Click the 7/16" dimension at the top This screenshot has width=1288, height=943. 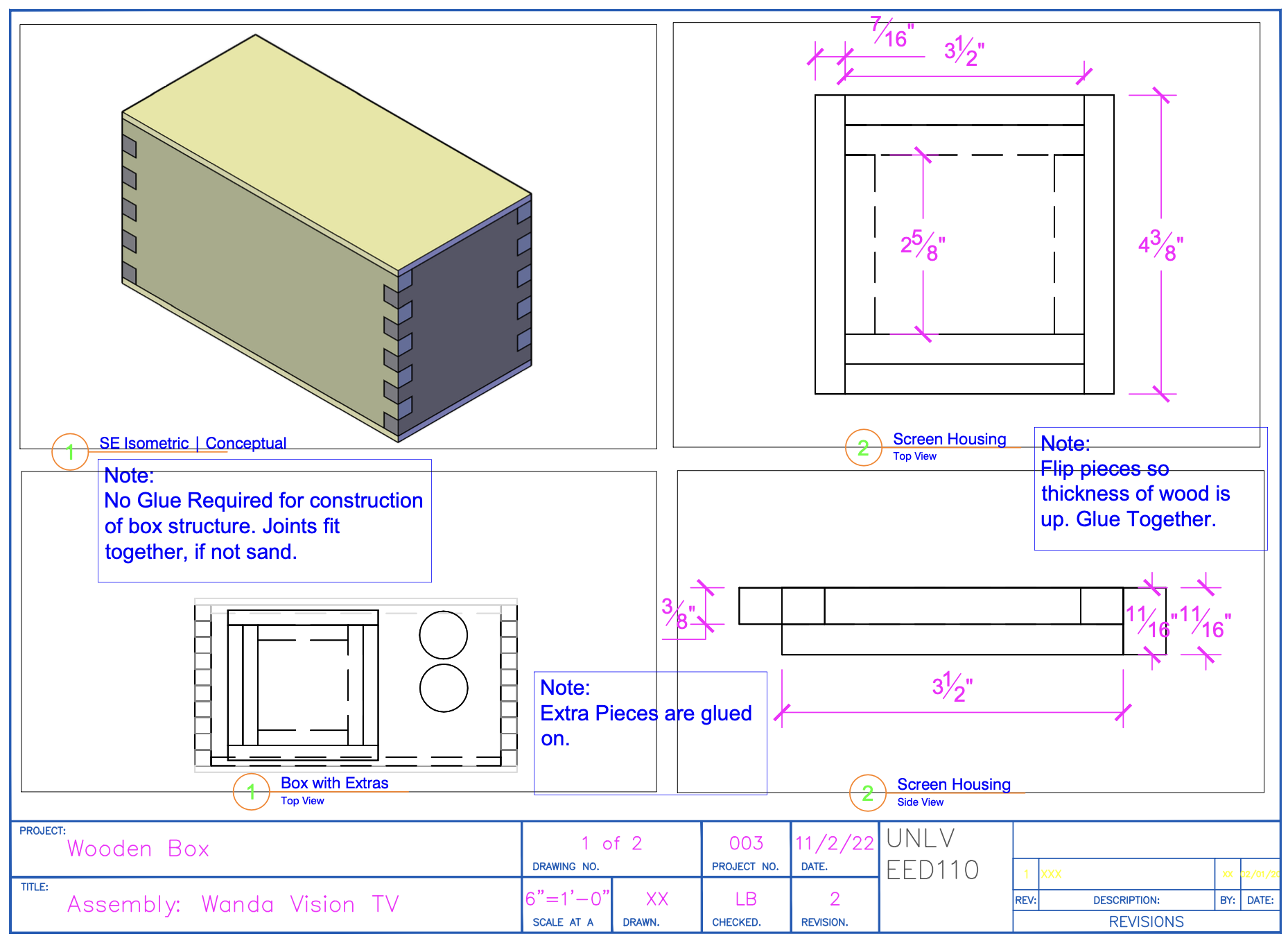[x=893, y=33]
